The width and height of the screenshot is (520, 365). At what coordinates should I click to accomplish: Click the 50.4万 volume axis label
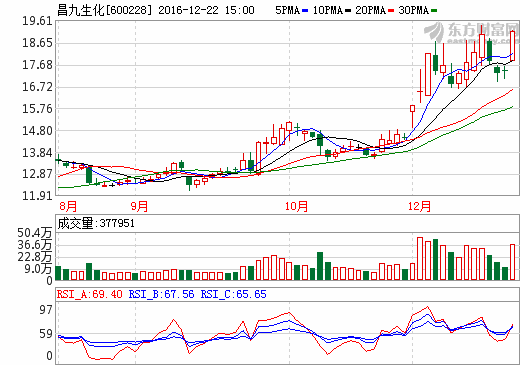point(35,233)
